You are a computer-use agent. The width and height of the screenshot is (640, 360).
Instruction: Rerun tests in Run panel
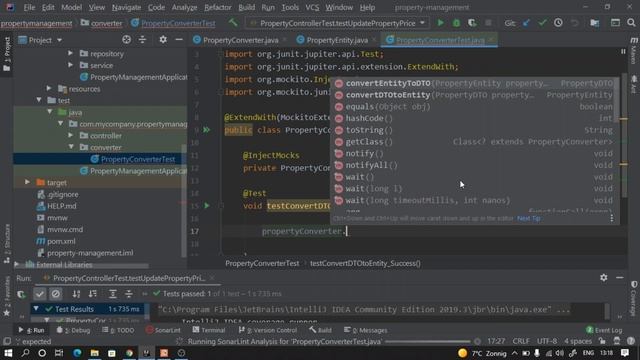[21, 293]
